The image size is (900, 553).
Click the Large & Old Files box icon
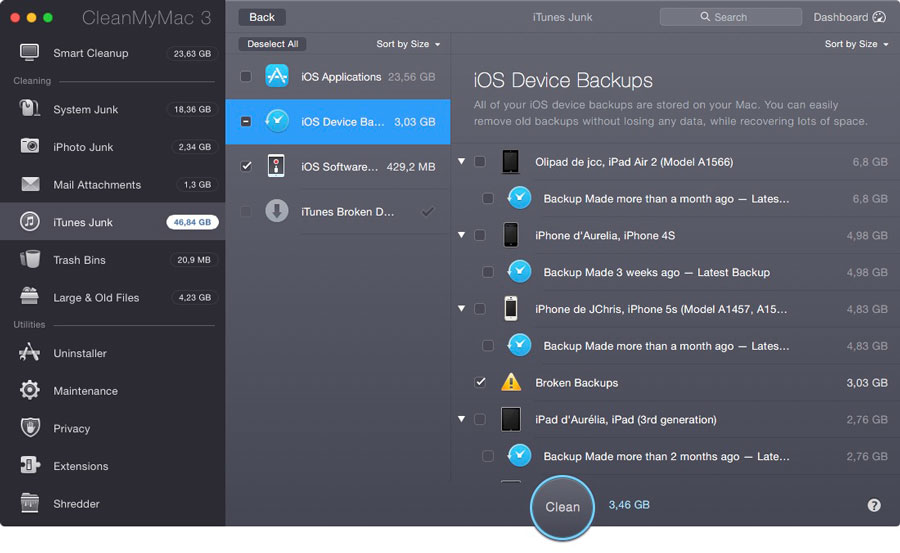click(x=29, y=296)
